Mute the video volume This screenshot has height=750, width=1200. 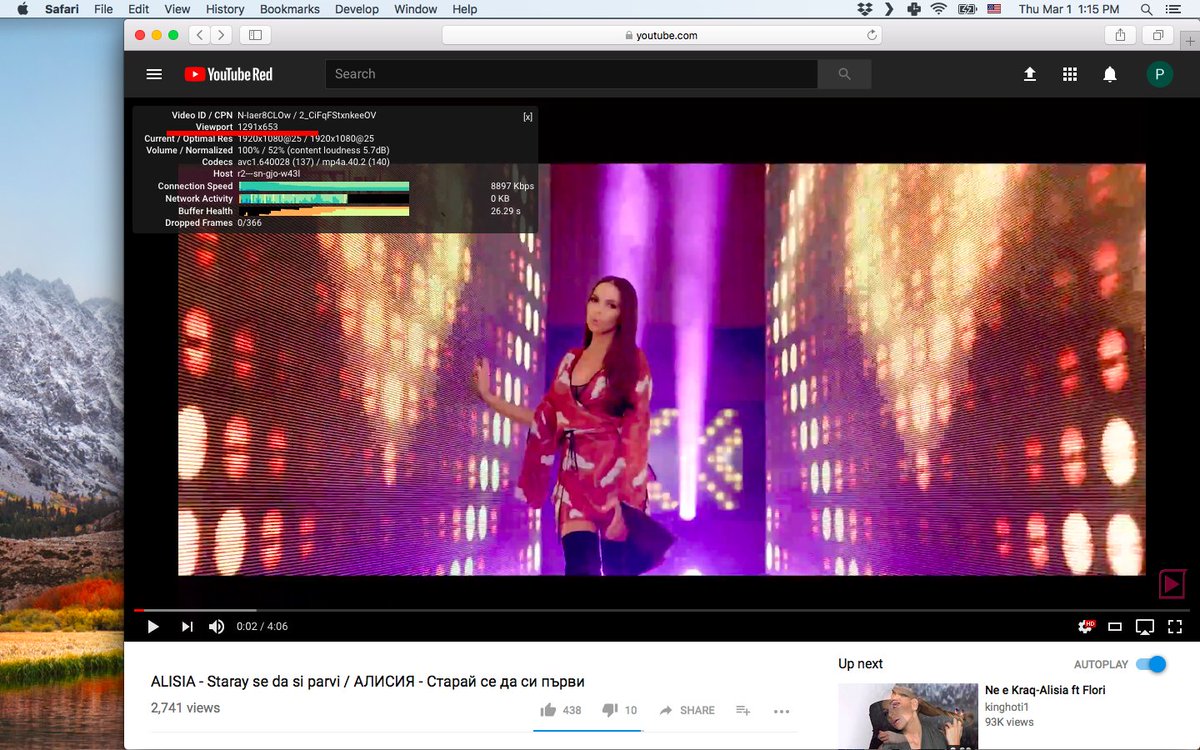coord(216,627)
